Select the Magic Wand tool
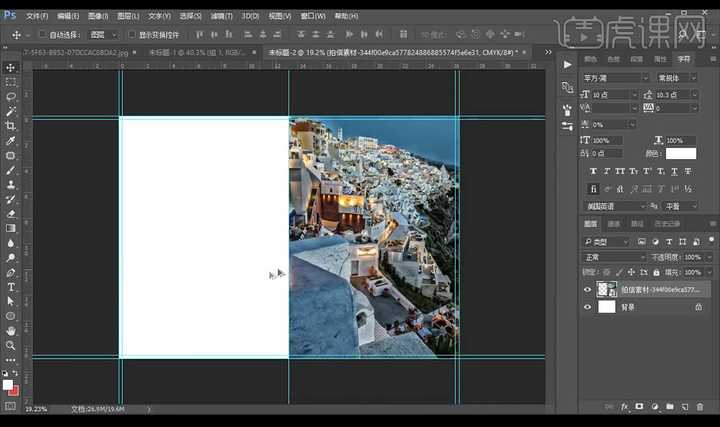Image resolution: width=720 pixels, height=427 pixels. coord(11,111)
